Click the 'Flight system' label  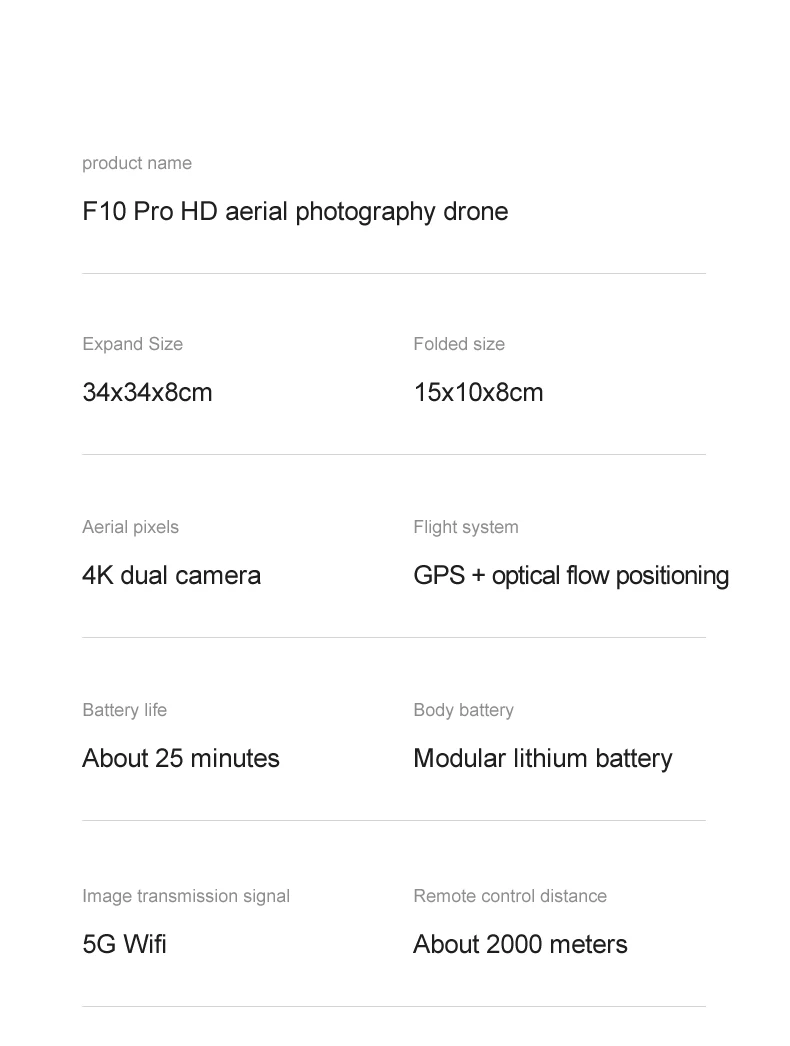466,527
